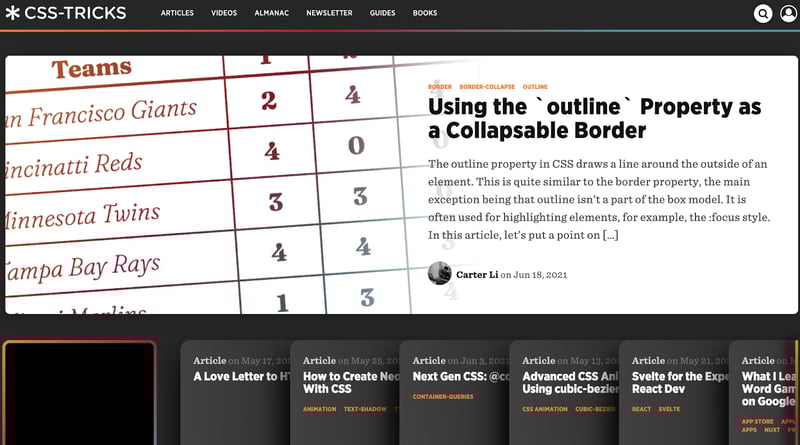Viewport: 800px width, 445px height.
Task: Open the outline property article title
Action: point(594,118)
